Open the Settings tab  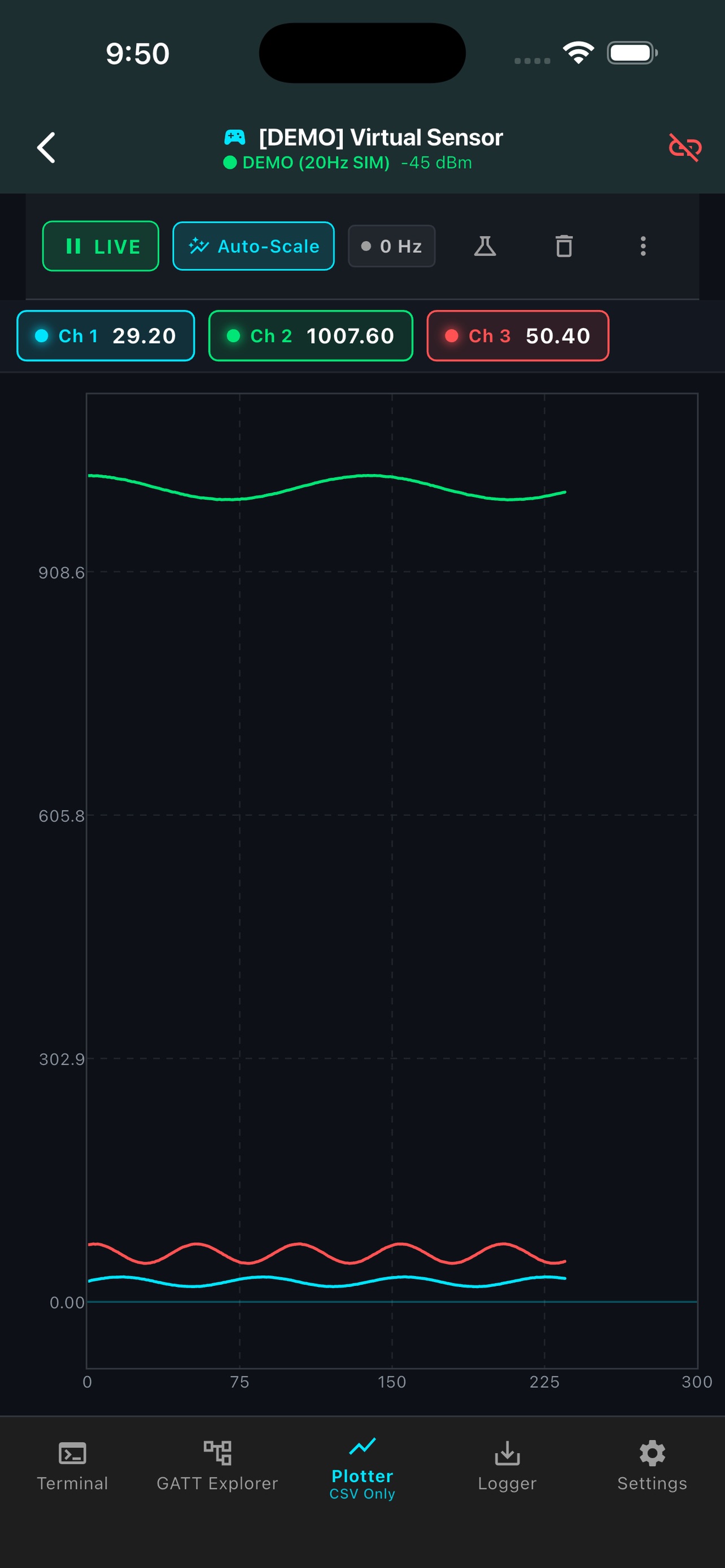tap(652, 1467)
